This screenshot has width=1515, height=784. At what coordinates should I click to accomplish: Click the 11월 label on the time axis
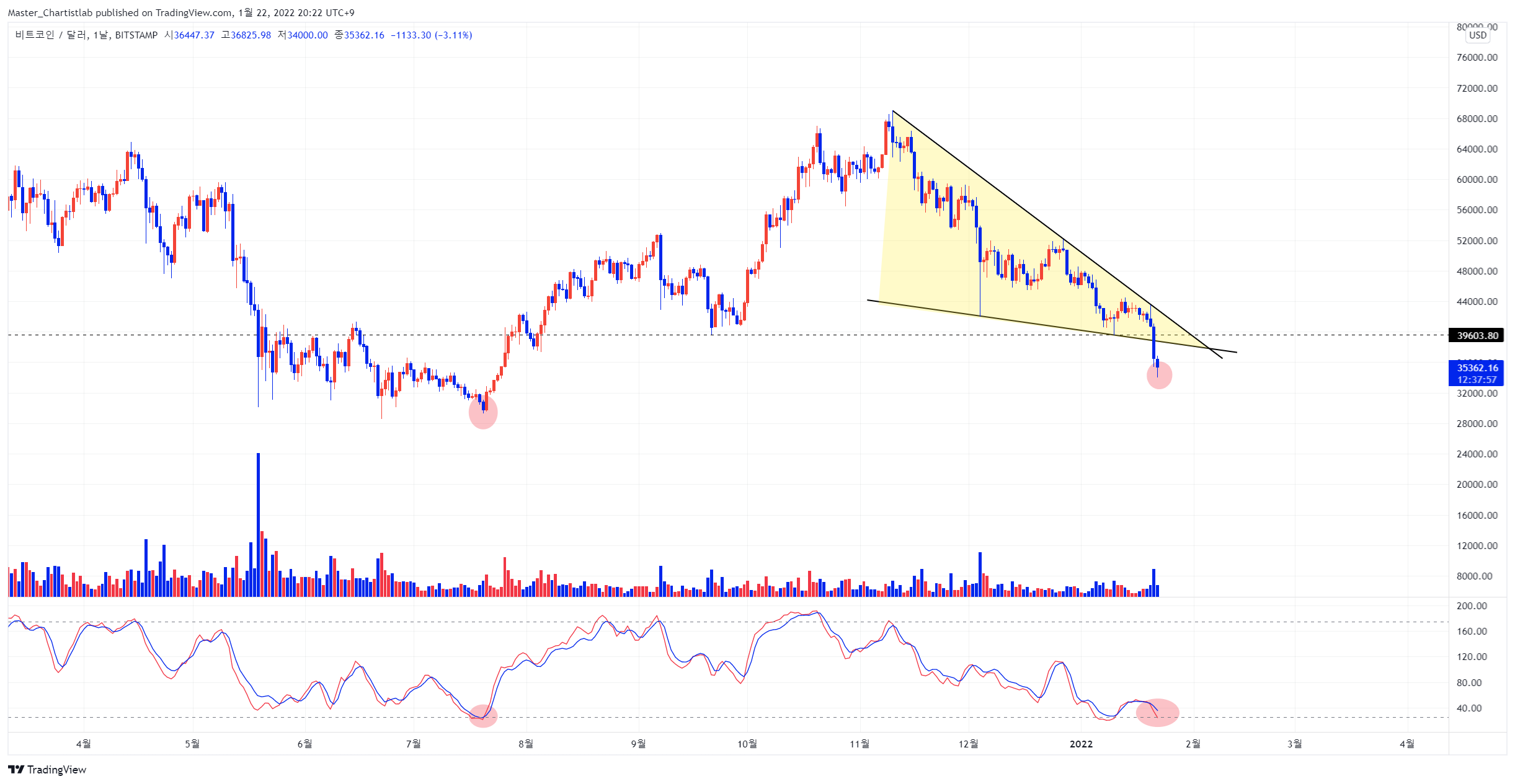pos(860,744)
